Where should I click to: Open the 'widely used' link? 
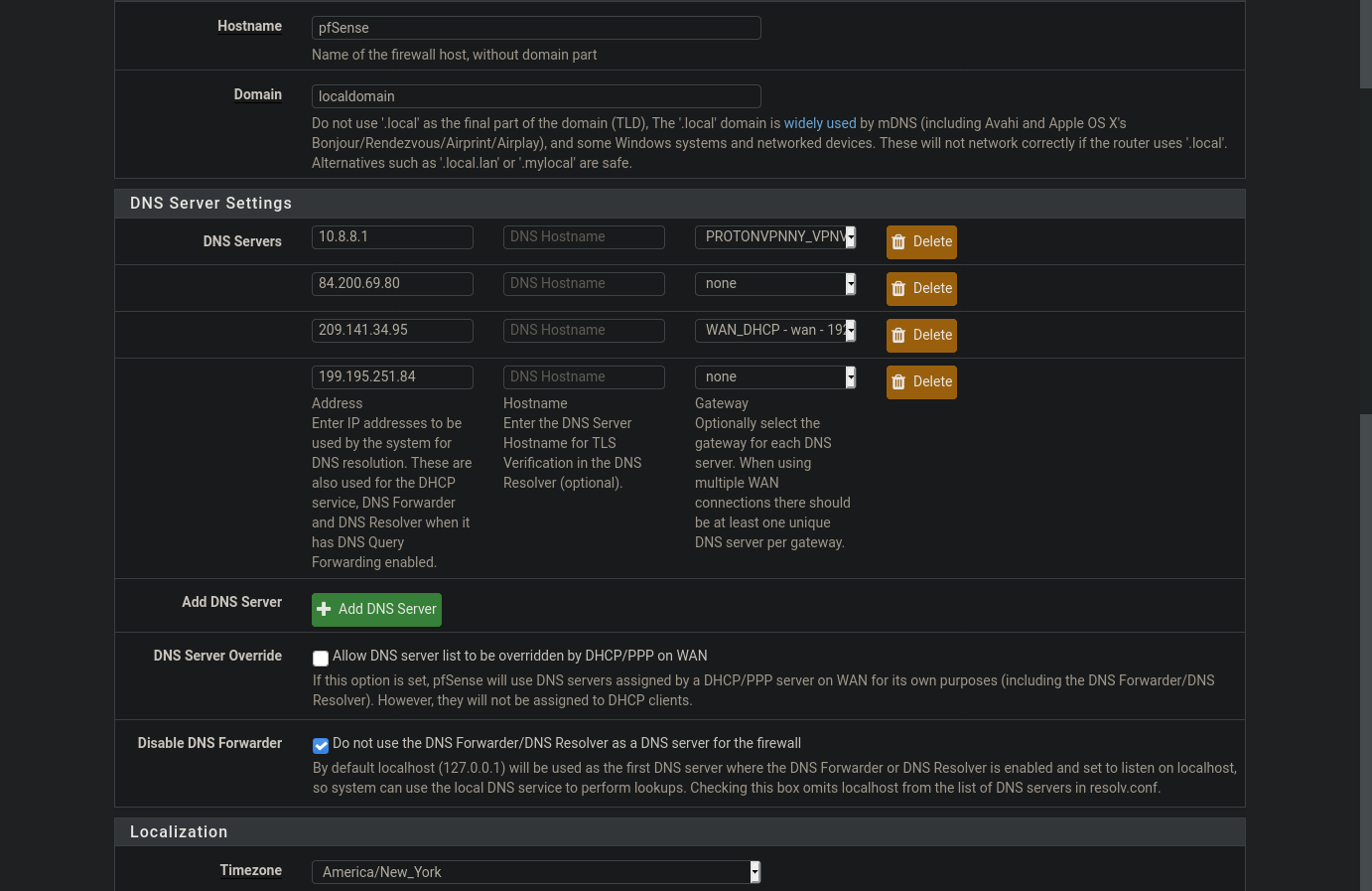[x=820, y=123]
